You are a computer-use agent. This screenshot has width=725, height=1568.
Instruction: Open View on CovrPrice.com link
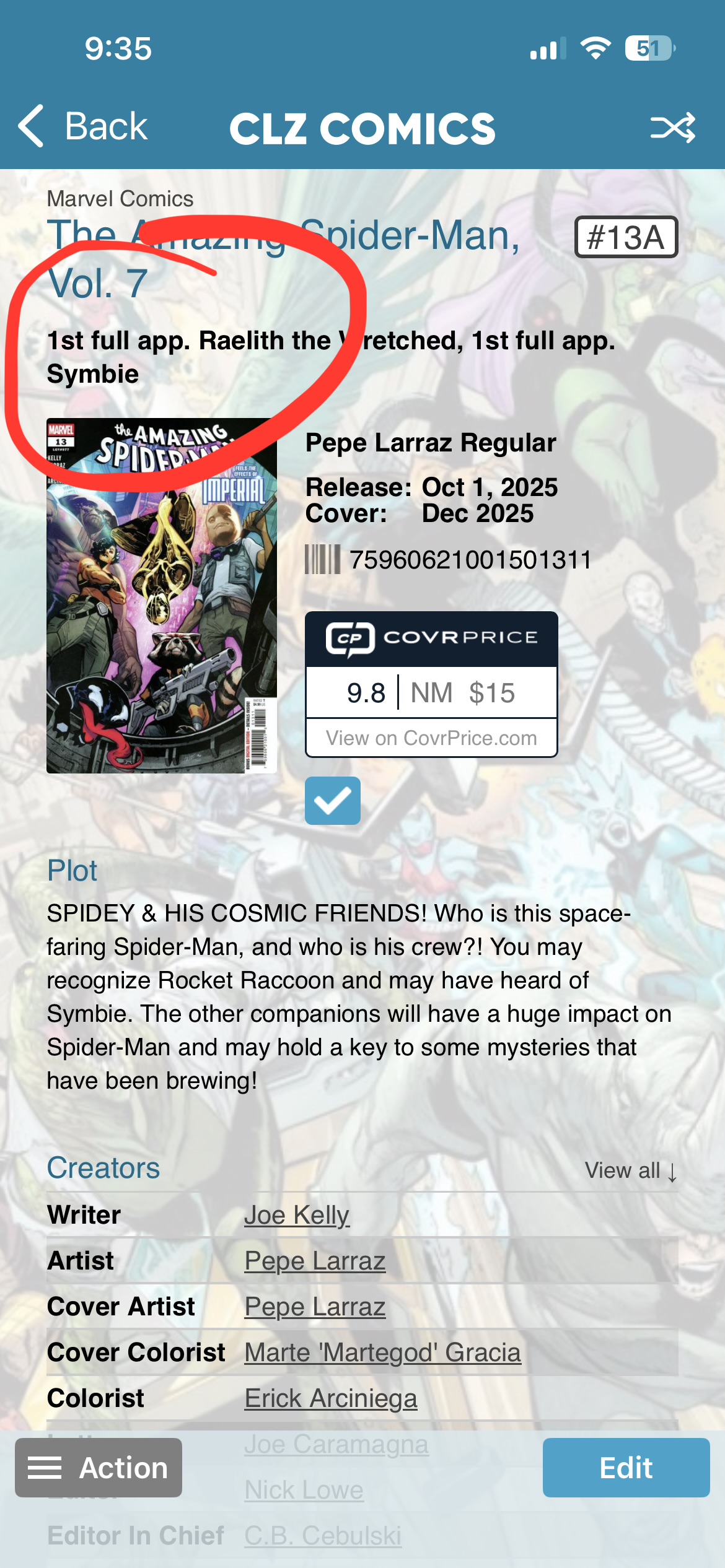click(x=431, y=738)
